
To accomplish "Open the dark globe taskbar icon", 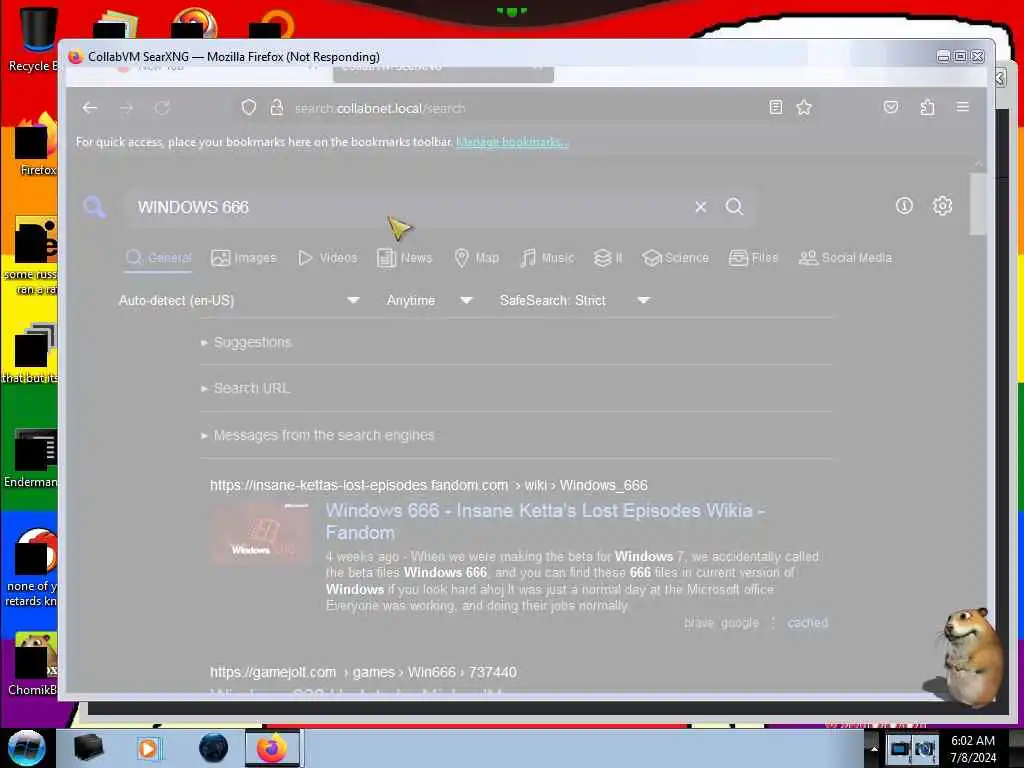I will 213,748.
